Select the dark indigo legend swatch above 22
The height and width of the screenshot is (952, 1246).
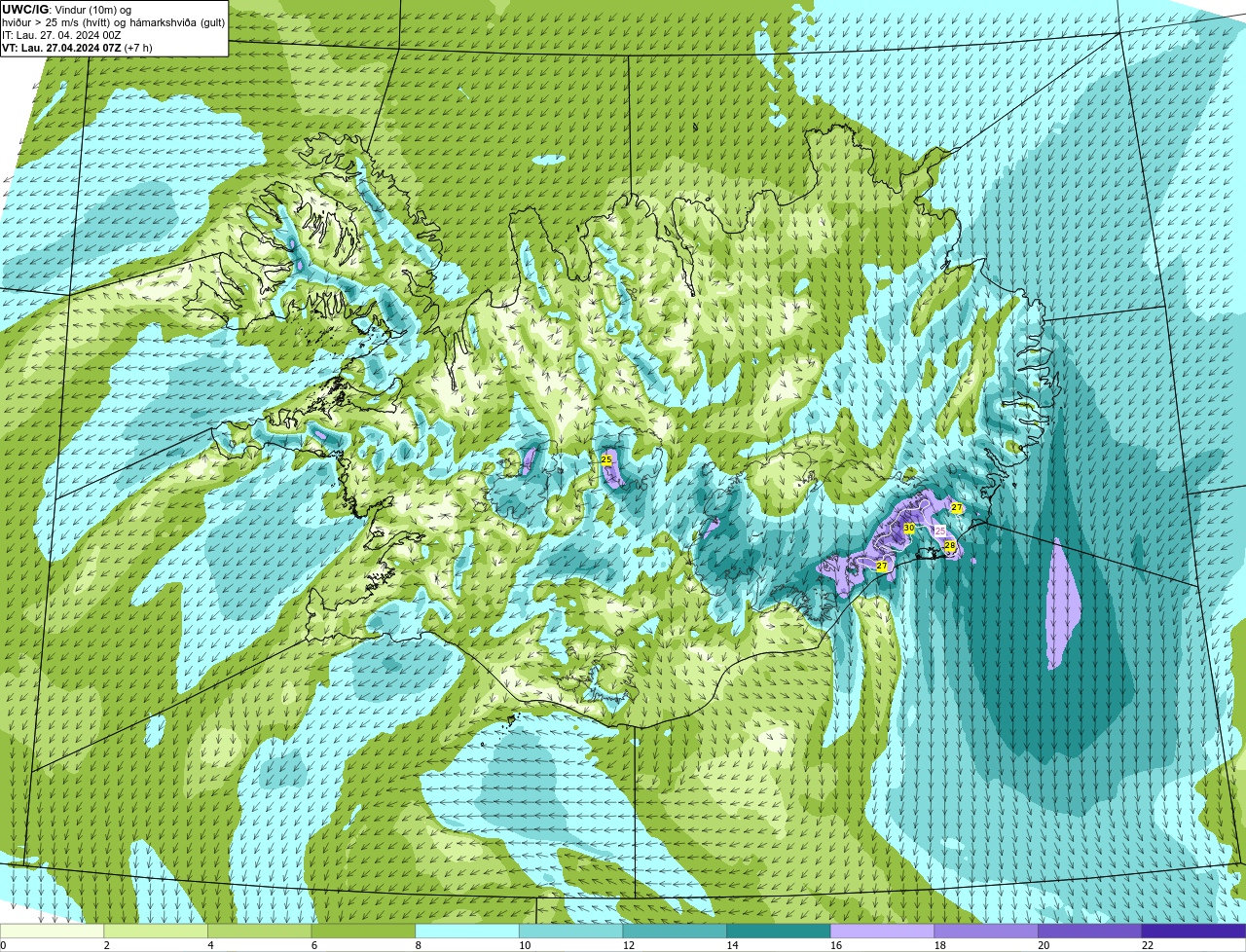(x=1193, y=931)
